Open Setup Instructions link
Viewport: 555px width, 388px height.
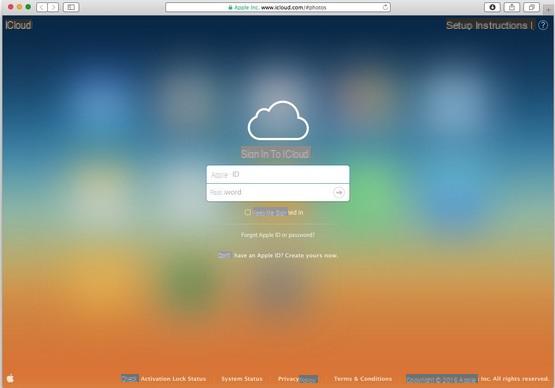click(487, 25)
